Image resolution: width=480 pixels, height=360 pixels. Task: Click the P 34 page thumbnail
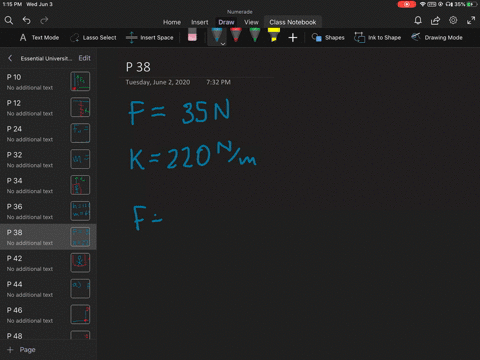[x=80, y=185]
